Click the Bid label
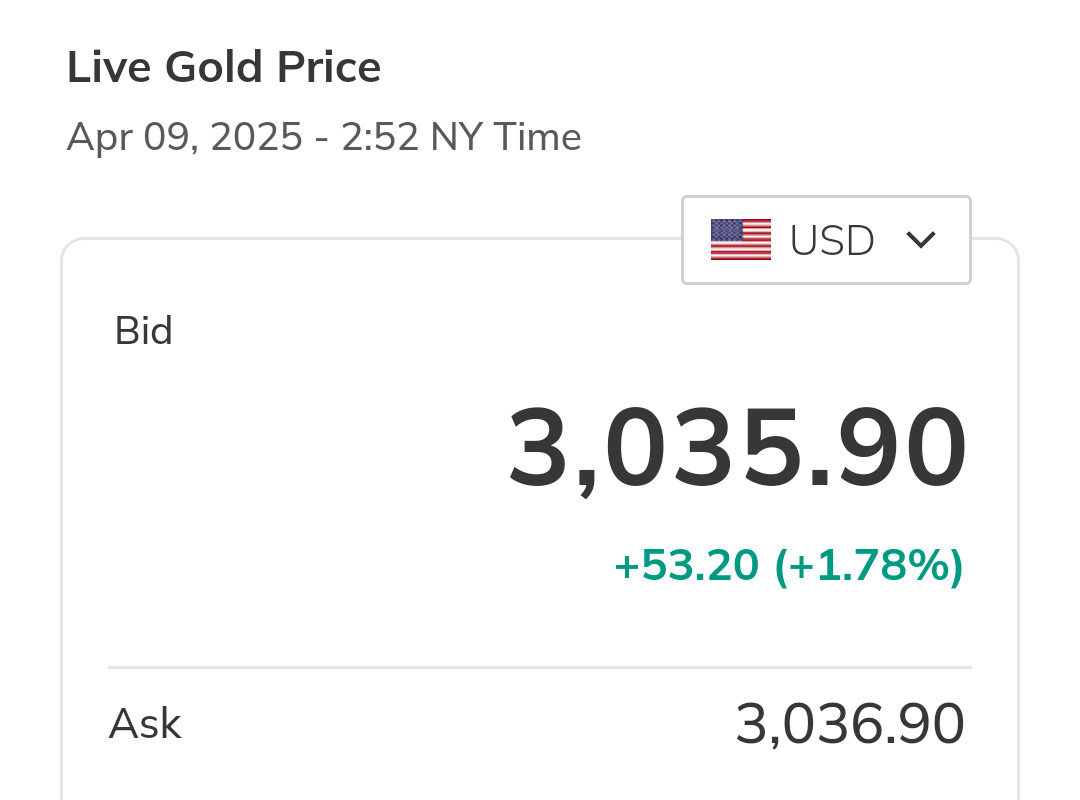The height and width of the screenshot is (800, 1080). click(144, 331)
